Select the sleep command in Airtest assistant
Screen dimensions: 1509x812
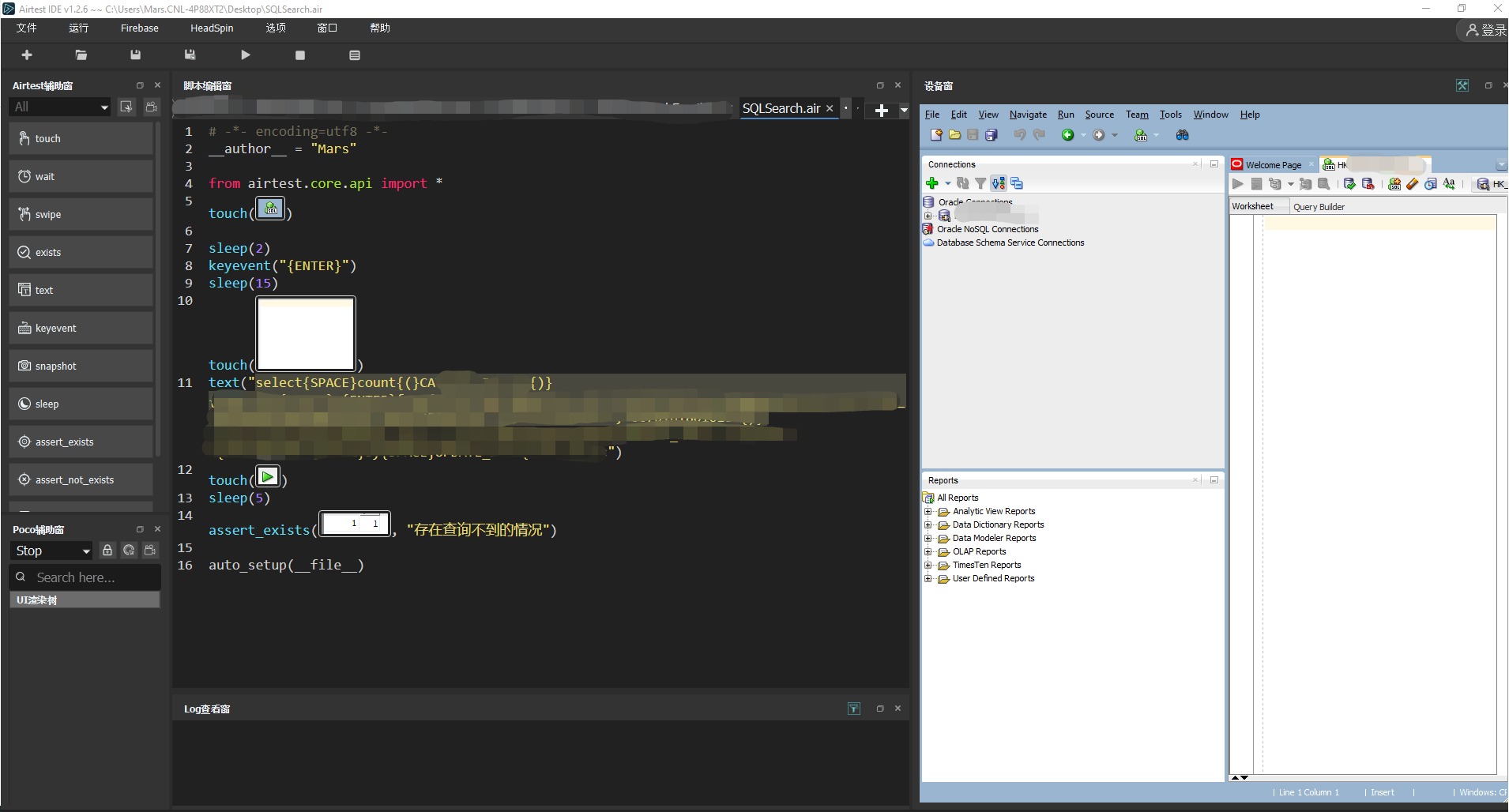point(81,404)
